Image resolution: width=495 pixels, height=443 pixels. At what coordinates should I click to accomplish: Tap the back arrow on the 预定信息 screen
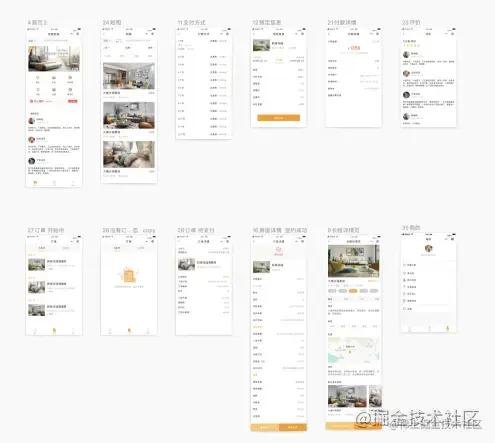[254, 34]
